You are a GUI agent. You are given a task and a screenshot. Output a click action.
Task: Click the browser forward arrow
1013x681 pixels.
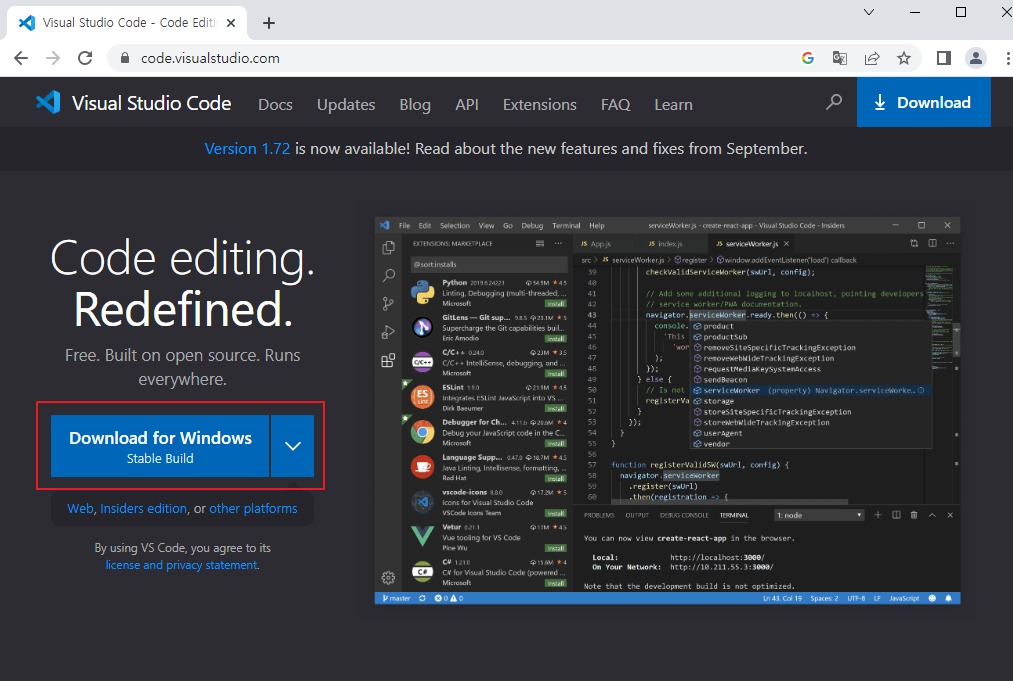tap(53, 58)
